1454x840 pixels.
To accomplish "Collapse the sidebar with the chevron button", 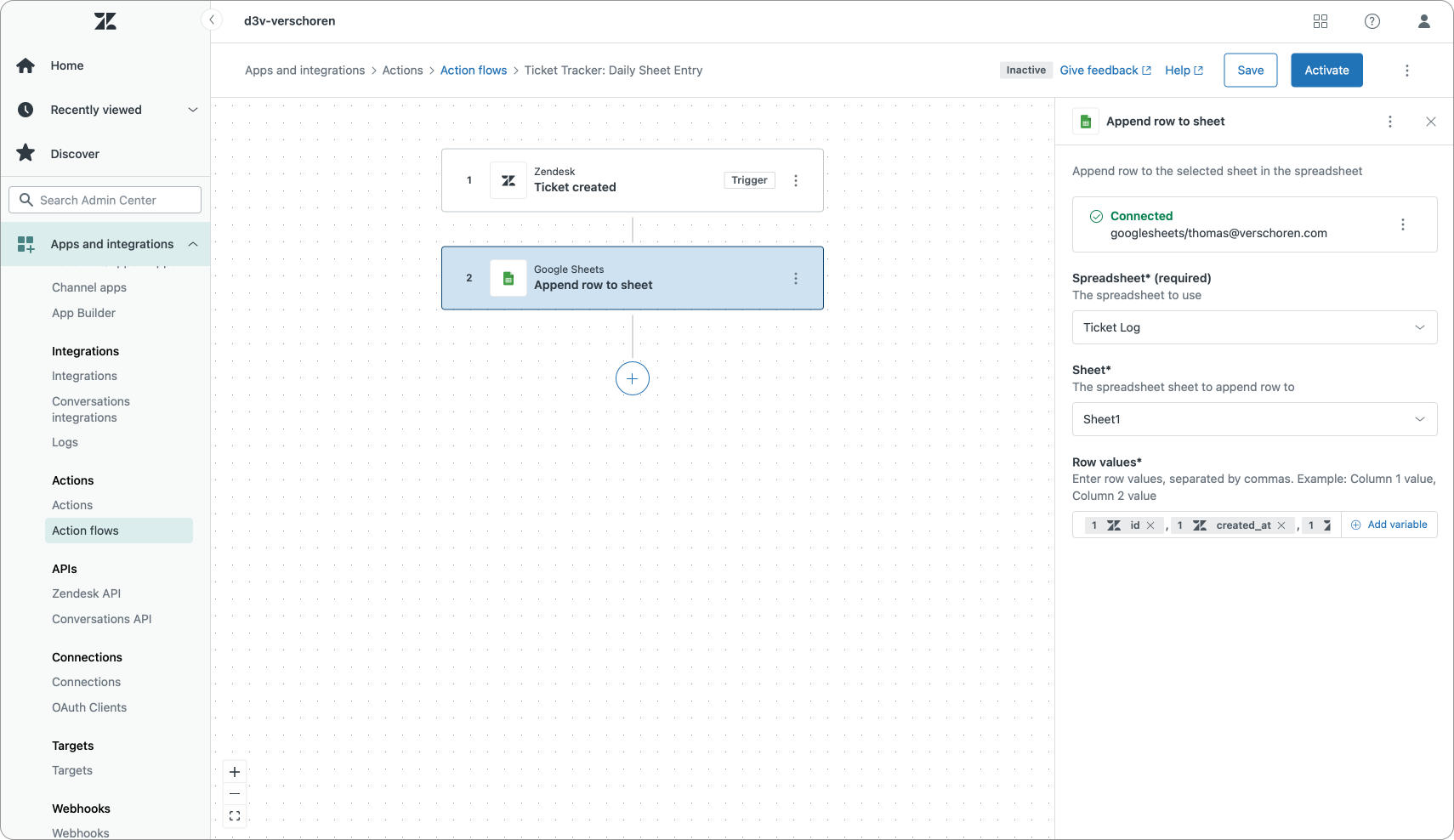I will [x=212, y=20].
